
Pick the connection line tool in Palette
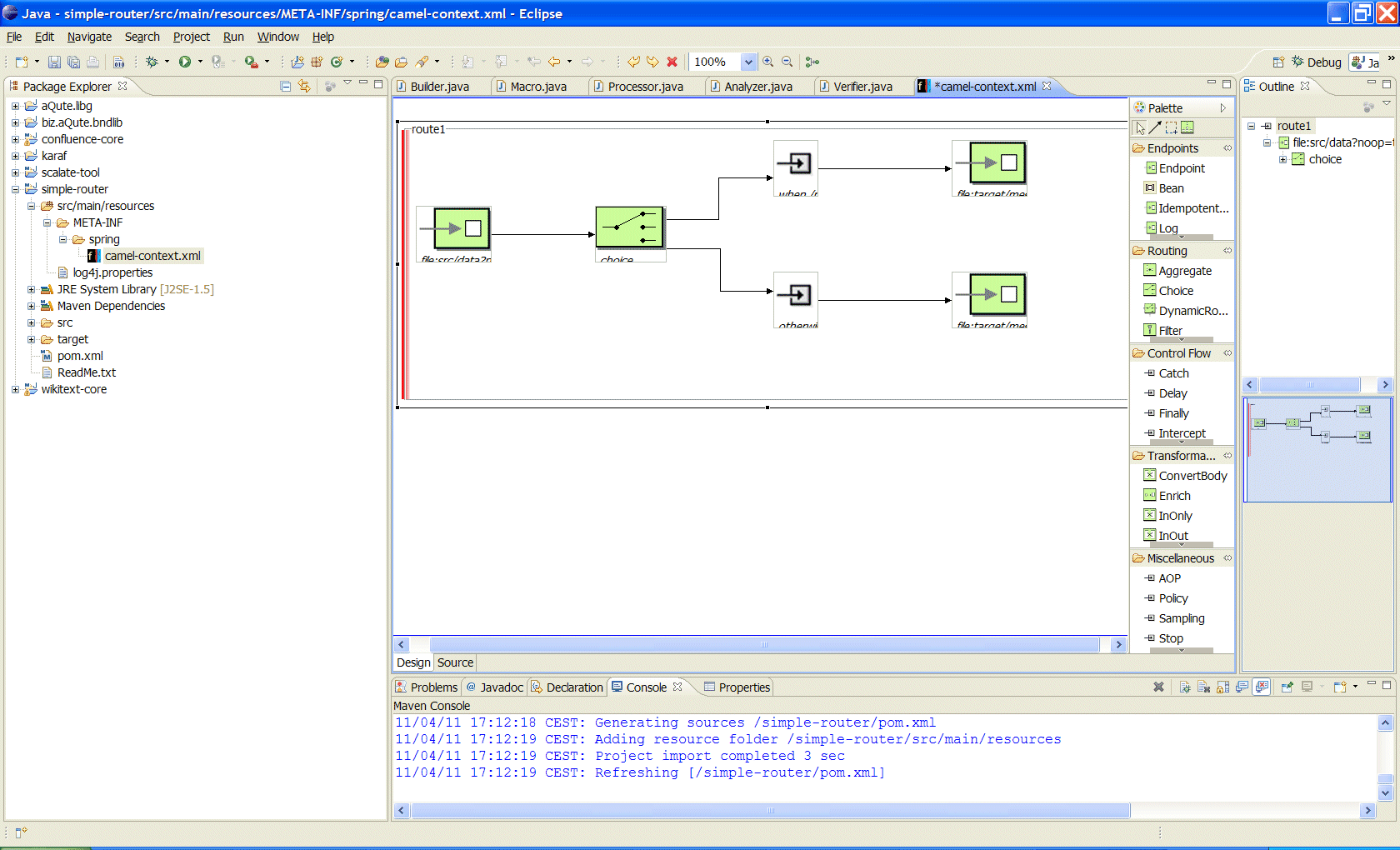pos(1155,127)
